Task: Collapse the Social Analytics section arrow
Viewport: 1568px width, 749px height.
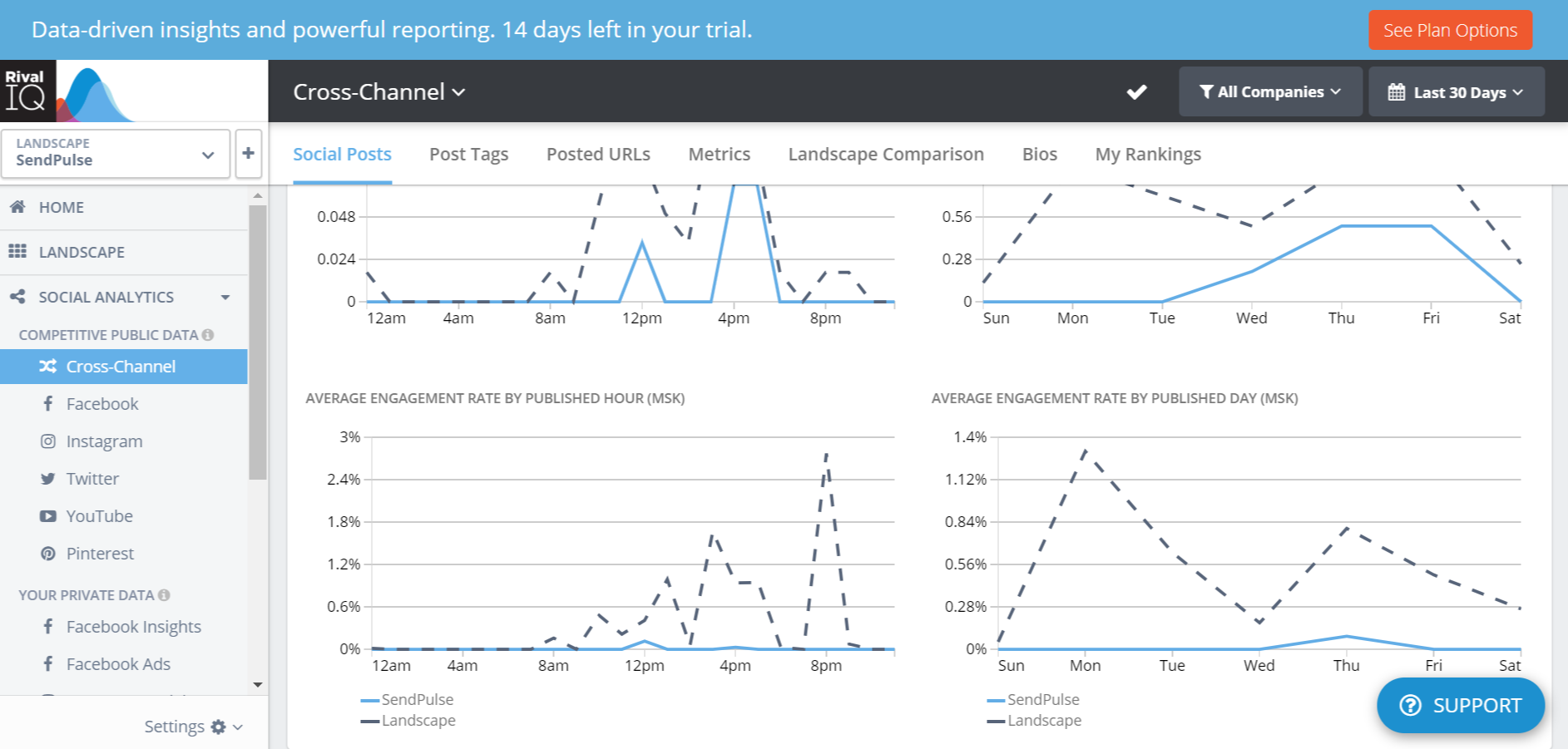Action: (225, 298)
